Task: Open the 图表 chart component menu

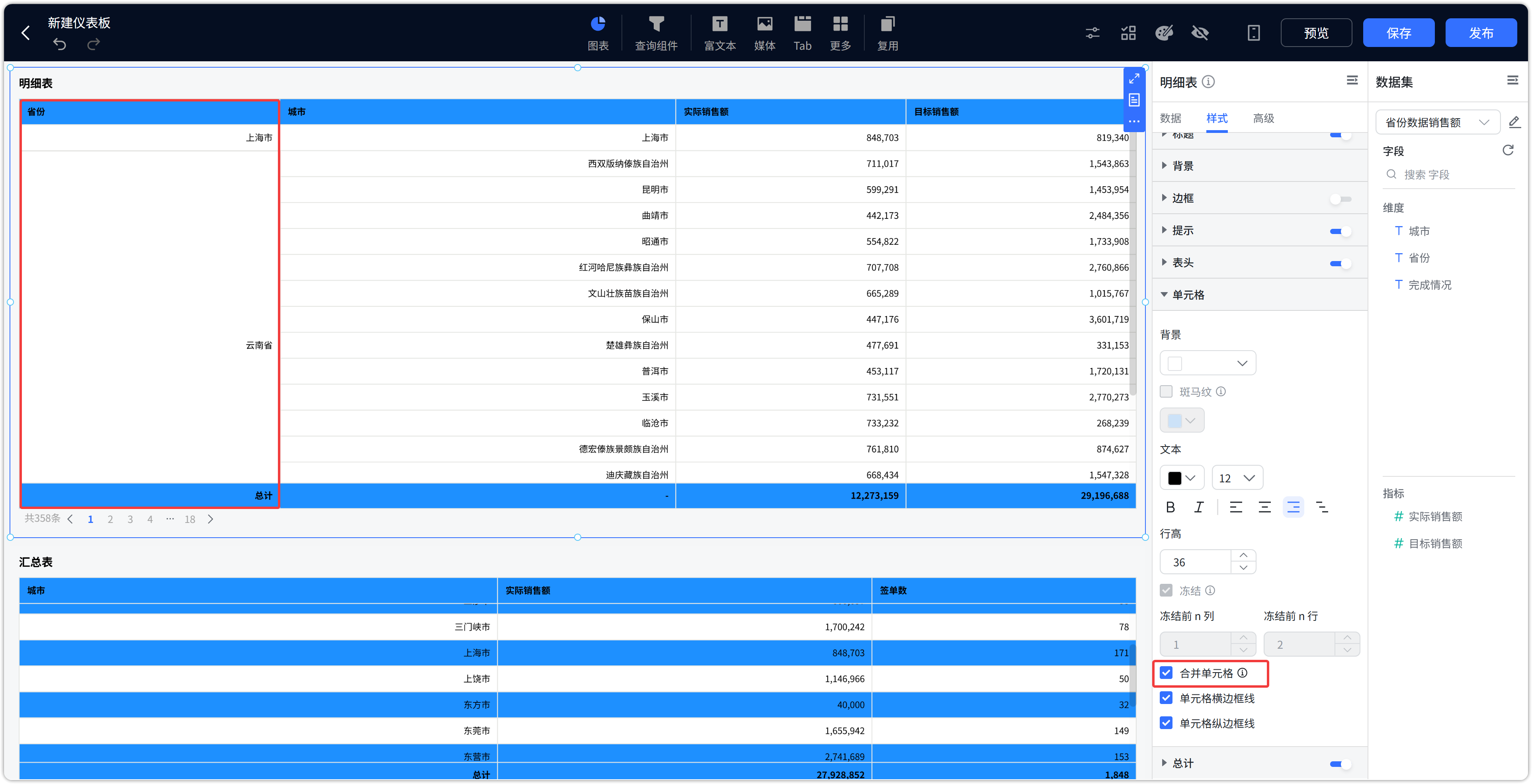Action: click(x=598, y=33)
